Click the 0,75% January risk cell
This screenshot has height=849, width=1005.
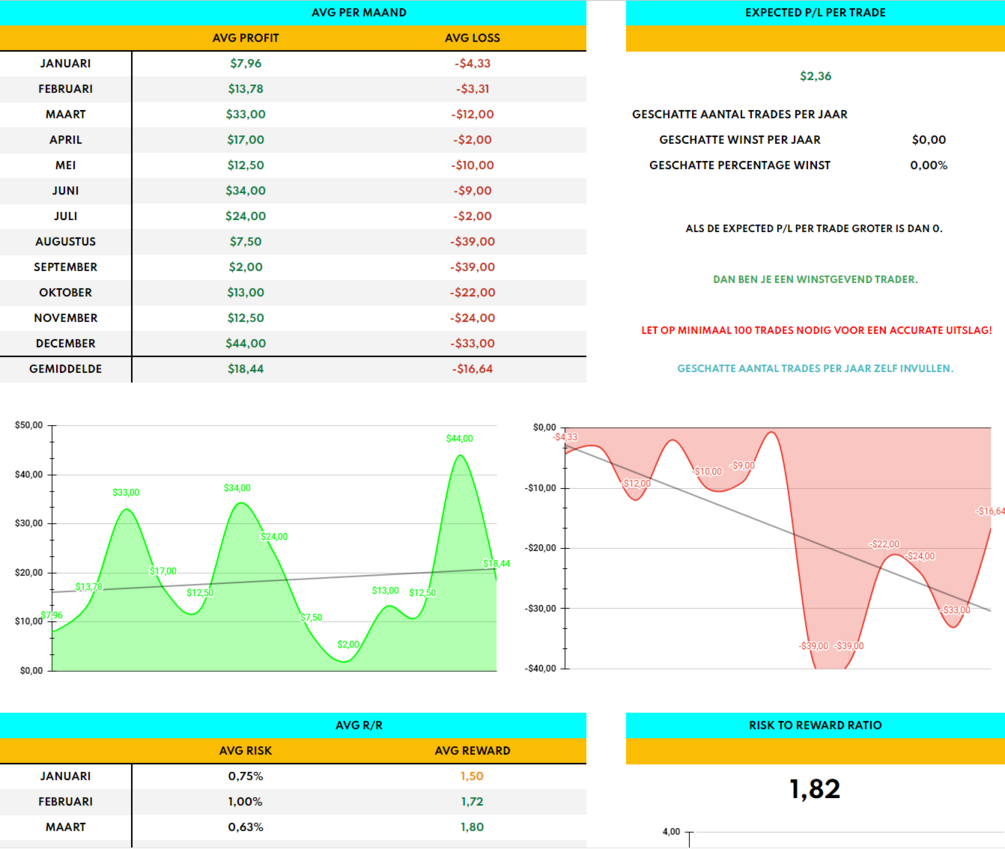[x=245, y=777]
